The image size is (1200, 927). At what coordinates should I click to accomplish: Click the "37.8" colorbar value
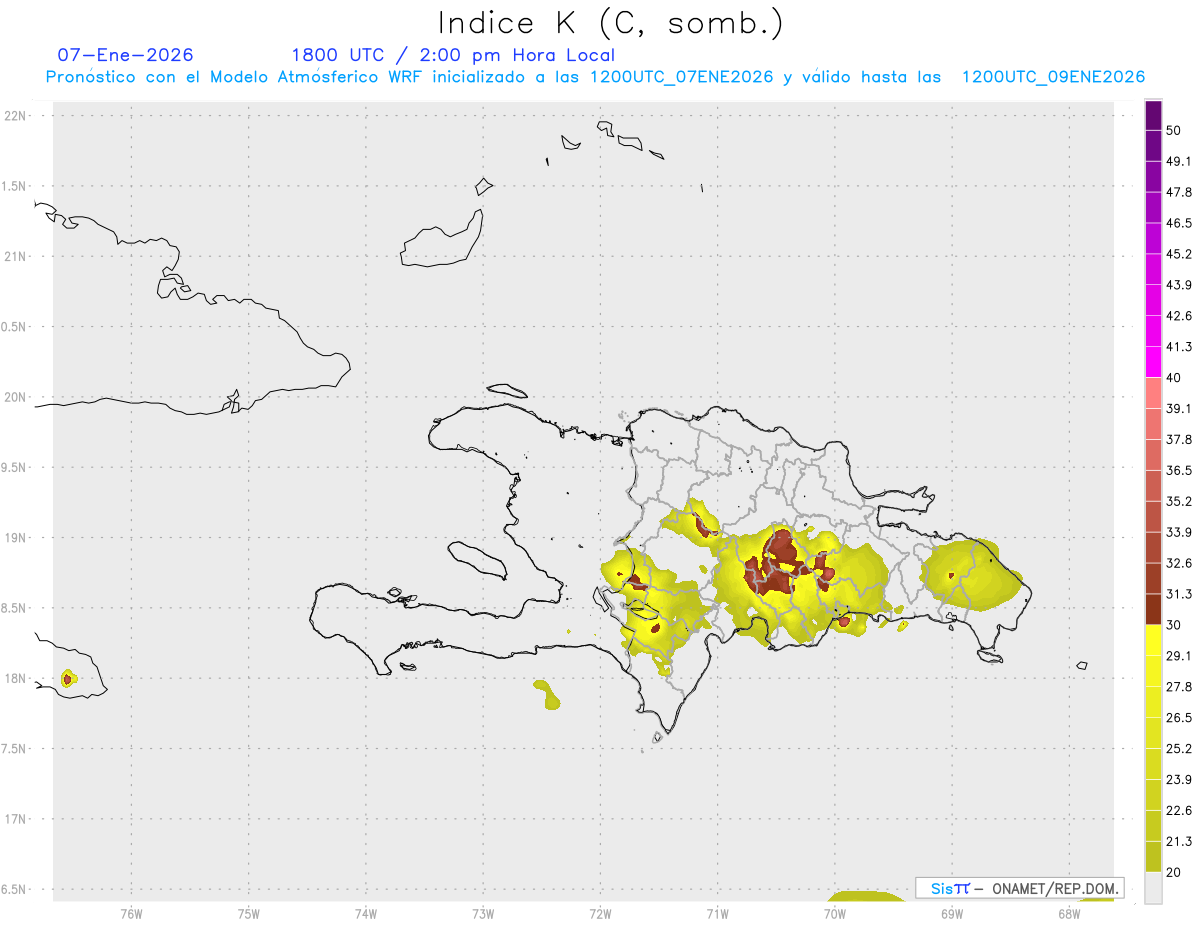click(1179, 439)
